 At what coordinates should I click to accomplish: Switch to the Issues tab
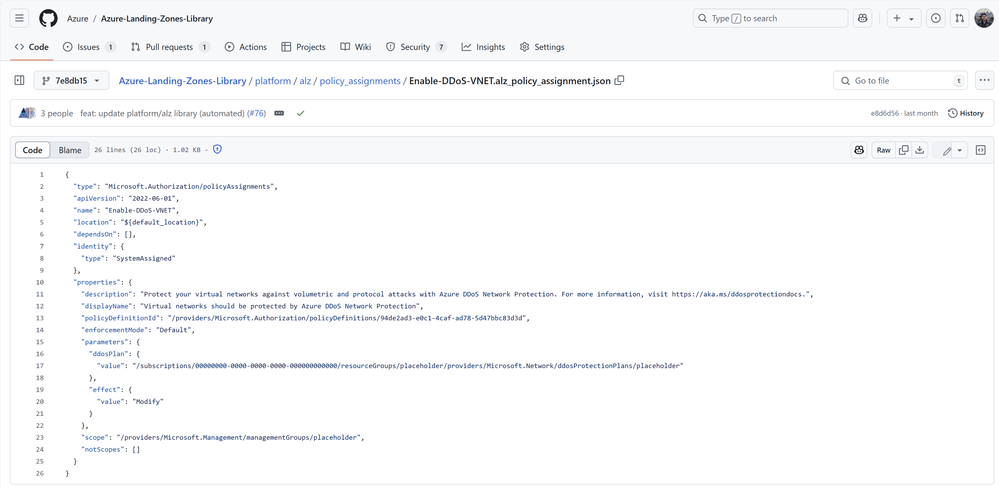coord(89,47)
